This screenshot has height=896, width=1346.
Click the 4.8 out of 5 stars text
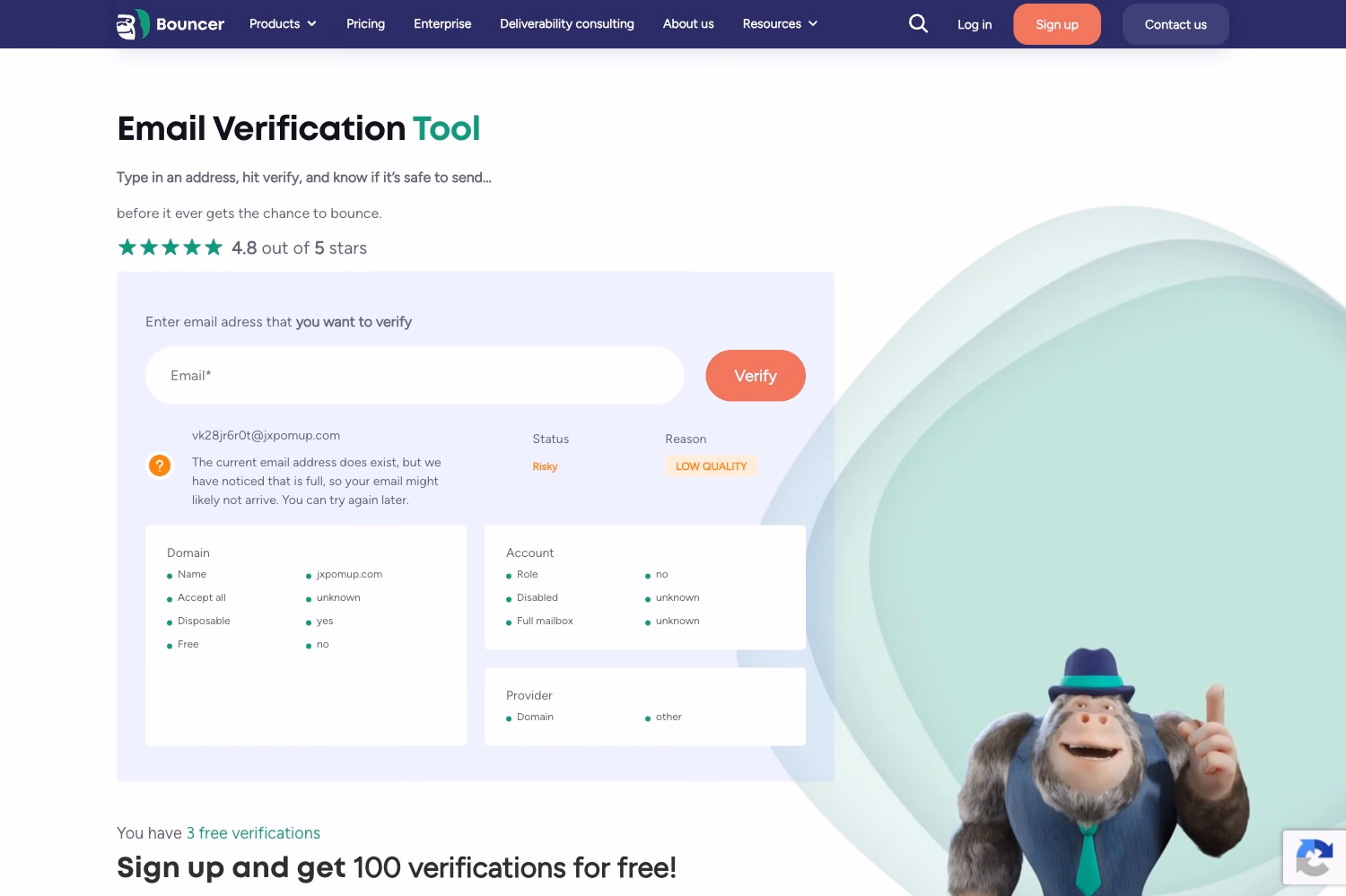[x=299, y=248]
